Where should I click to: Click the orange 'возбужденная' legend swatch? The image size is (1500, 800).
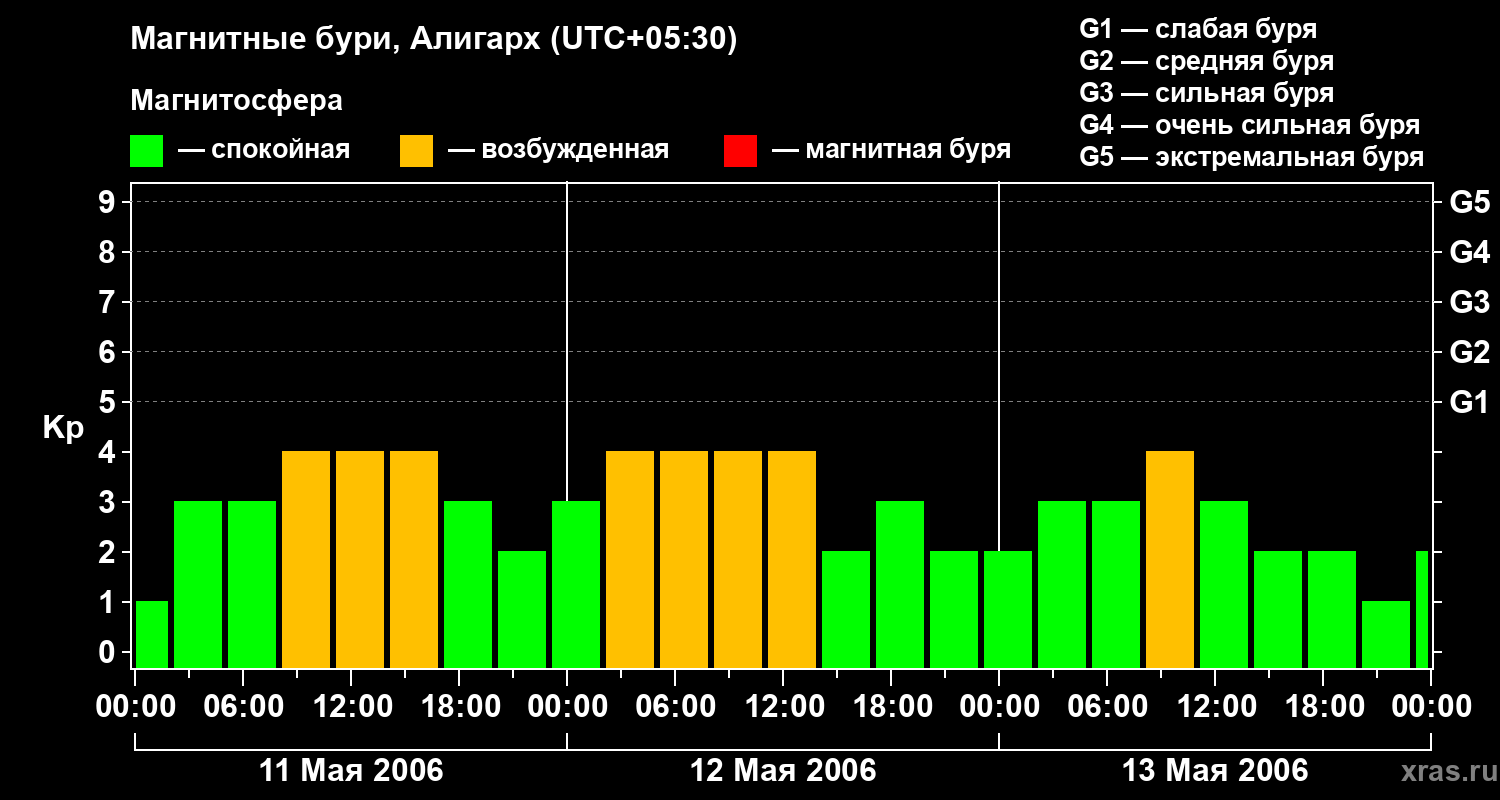click(416, 151)
